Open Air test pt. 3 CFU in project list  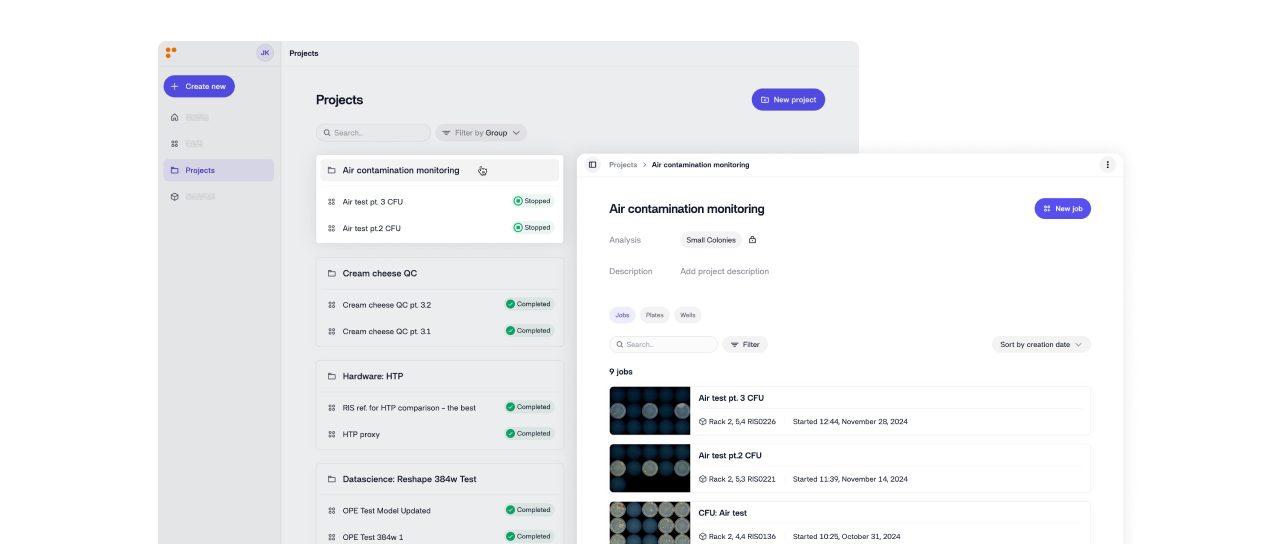[x=372, y=201]
